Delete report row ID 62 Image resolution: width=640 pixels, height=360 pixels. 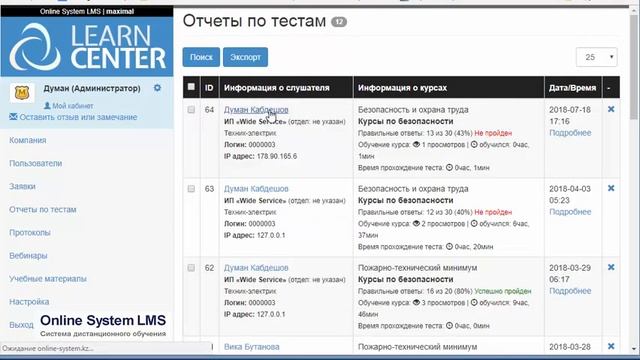611,267
